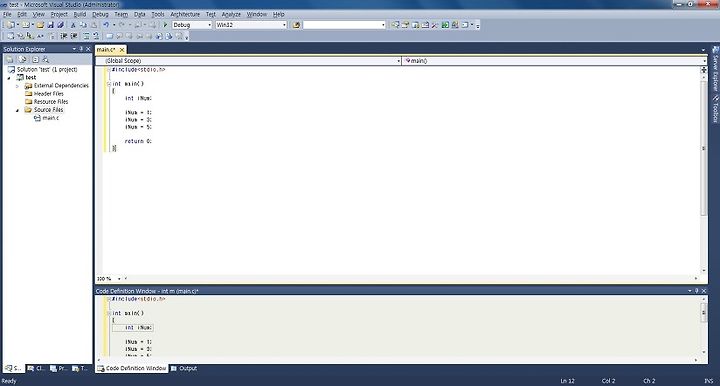Switch to the Output tab
This screenshot has width=720, height=386.
(184, 369)
